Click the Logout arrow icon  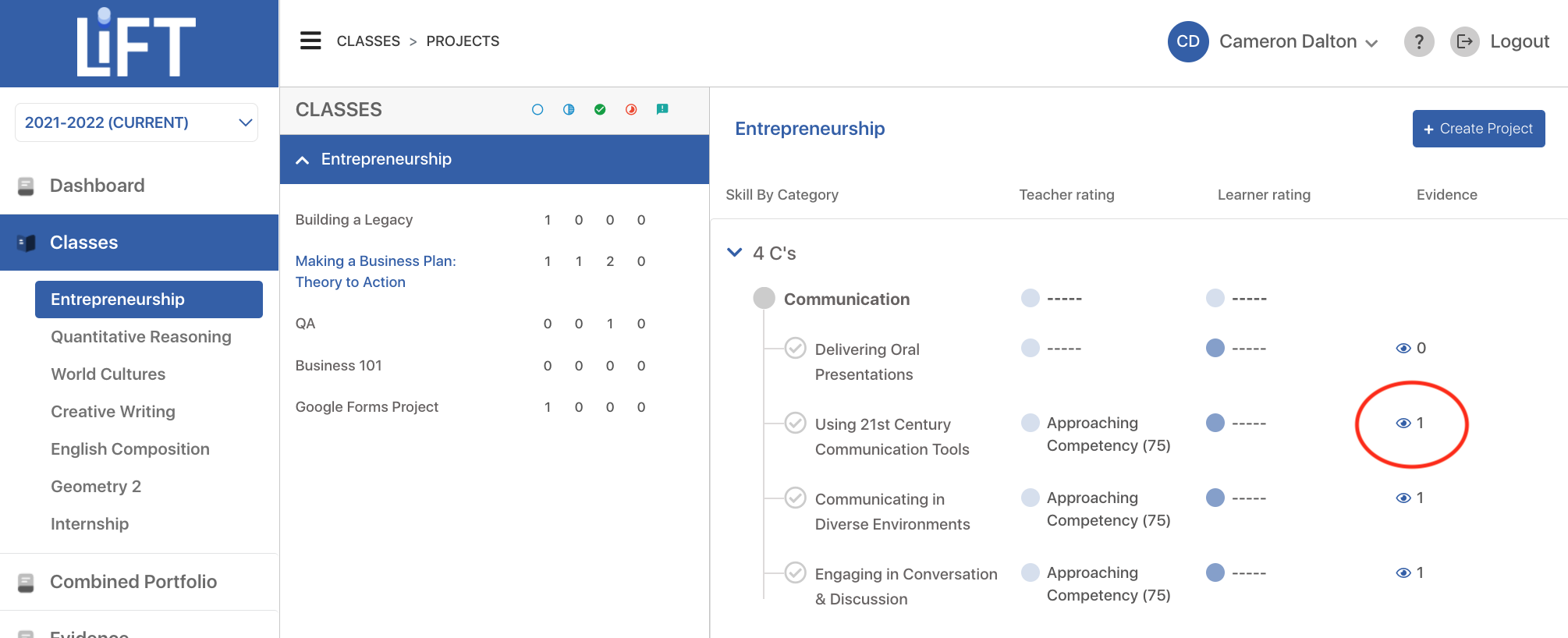1465,41
